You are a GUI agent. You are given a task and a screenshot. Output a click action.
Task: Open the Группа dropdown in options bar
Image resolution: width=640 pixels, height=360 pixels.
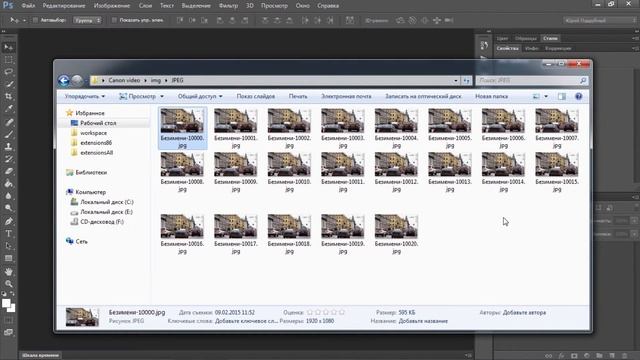click(x=87, y=20)
